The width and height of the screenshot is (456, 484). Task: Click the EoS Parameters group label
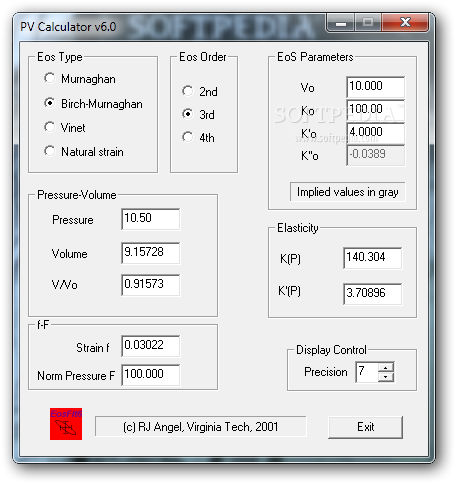coord(315,57)
